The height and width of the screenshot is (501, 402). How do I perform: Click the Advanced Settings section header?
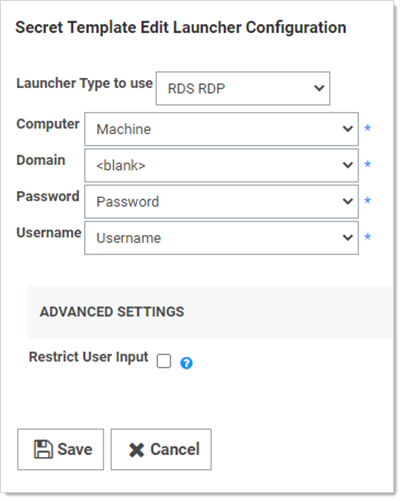coord(112,312)
